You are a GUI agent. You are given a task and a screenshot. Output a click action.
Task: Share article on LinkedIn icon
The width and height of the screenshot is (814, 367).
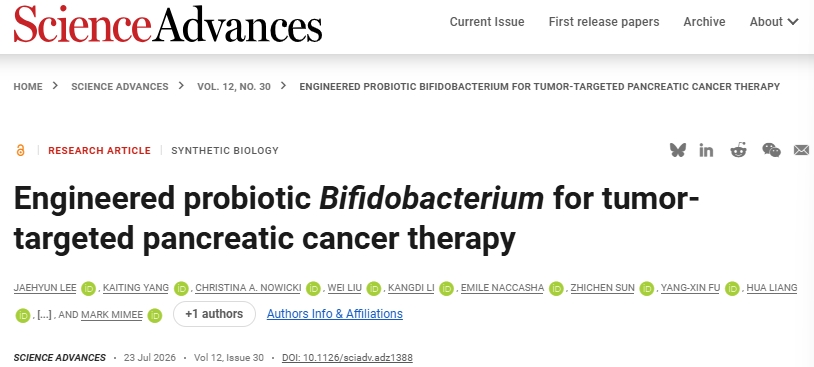tap(706, 151)
